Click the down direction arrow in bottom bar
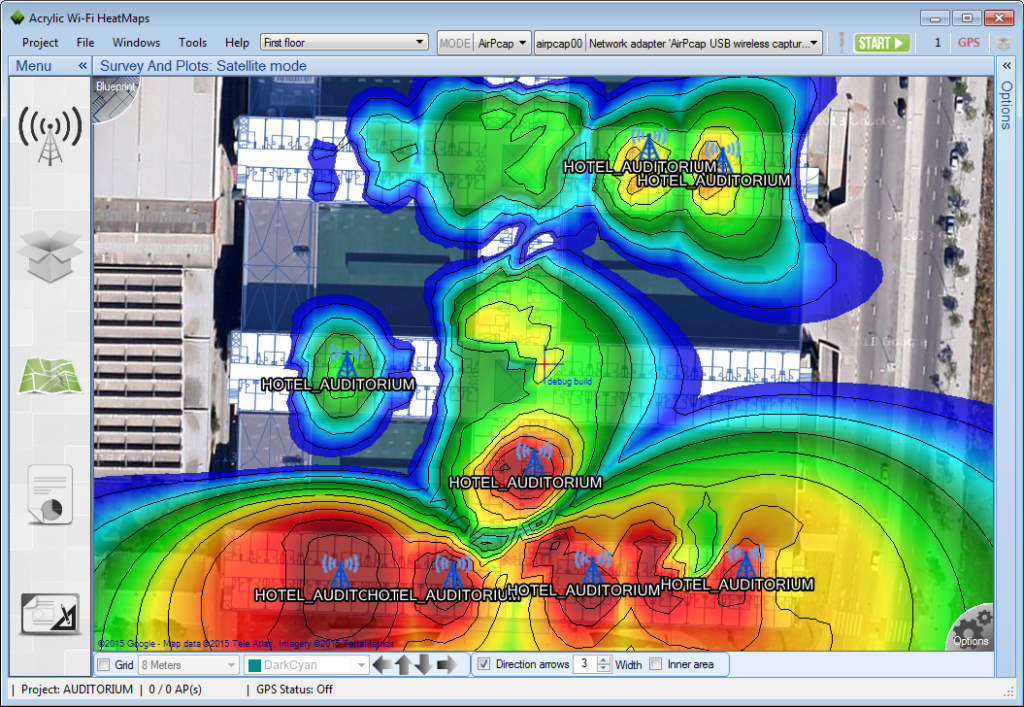This screenshot has width=1024, height=707. (x=424, y=663)
